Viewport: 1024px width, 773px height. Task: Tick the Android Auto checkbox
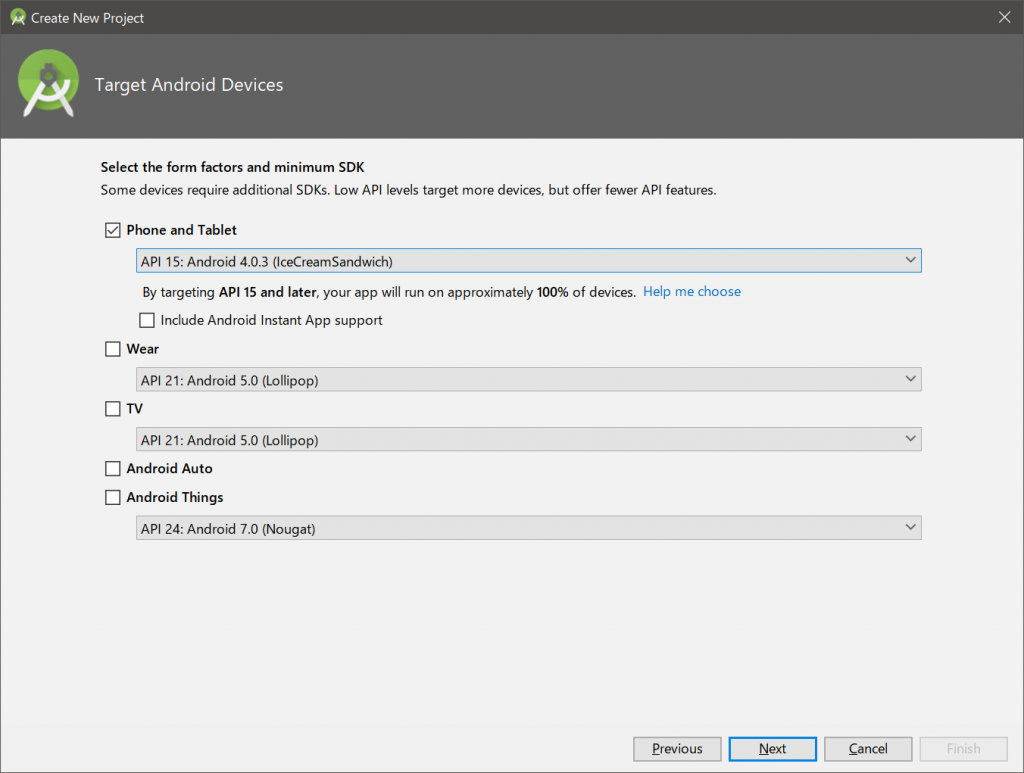point(113,468)
